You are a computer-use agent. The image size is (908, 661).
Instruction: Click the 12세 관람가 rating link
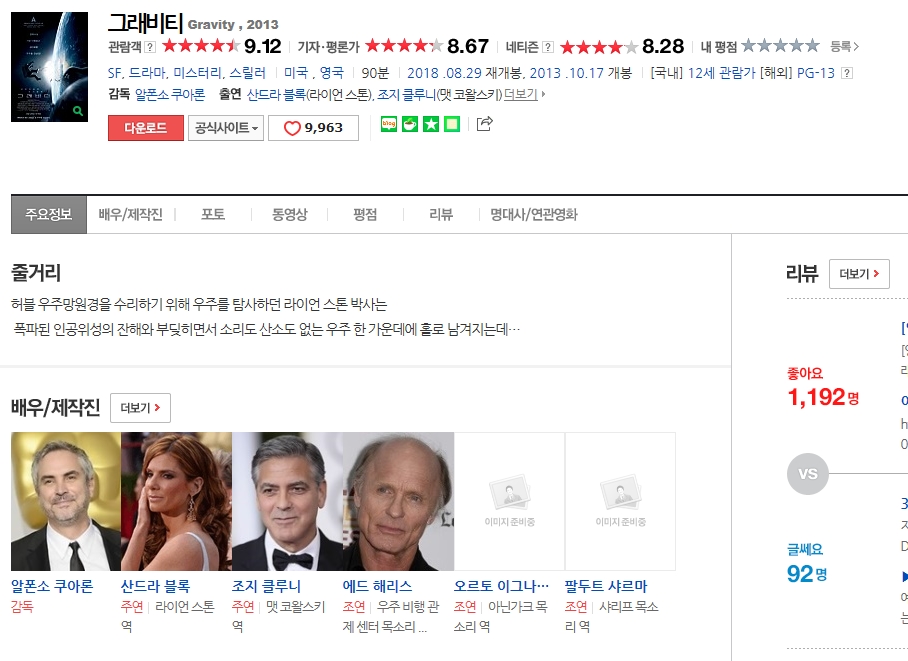[721, 73]
